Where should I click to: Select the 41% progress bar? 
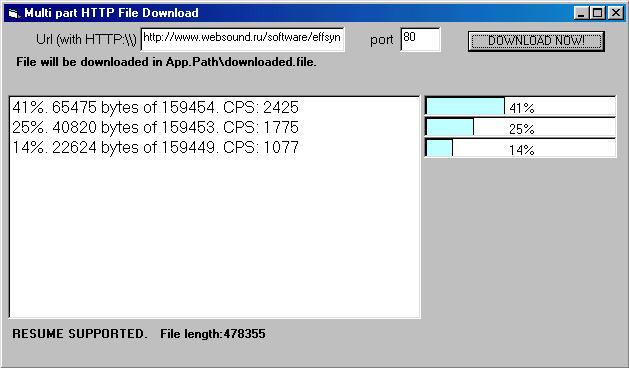tap(520, 106)
